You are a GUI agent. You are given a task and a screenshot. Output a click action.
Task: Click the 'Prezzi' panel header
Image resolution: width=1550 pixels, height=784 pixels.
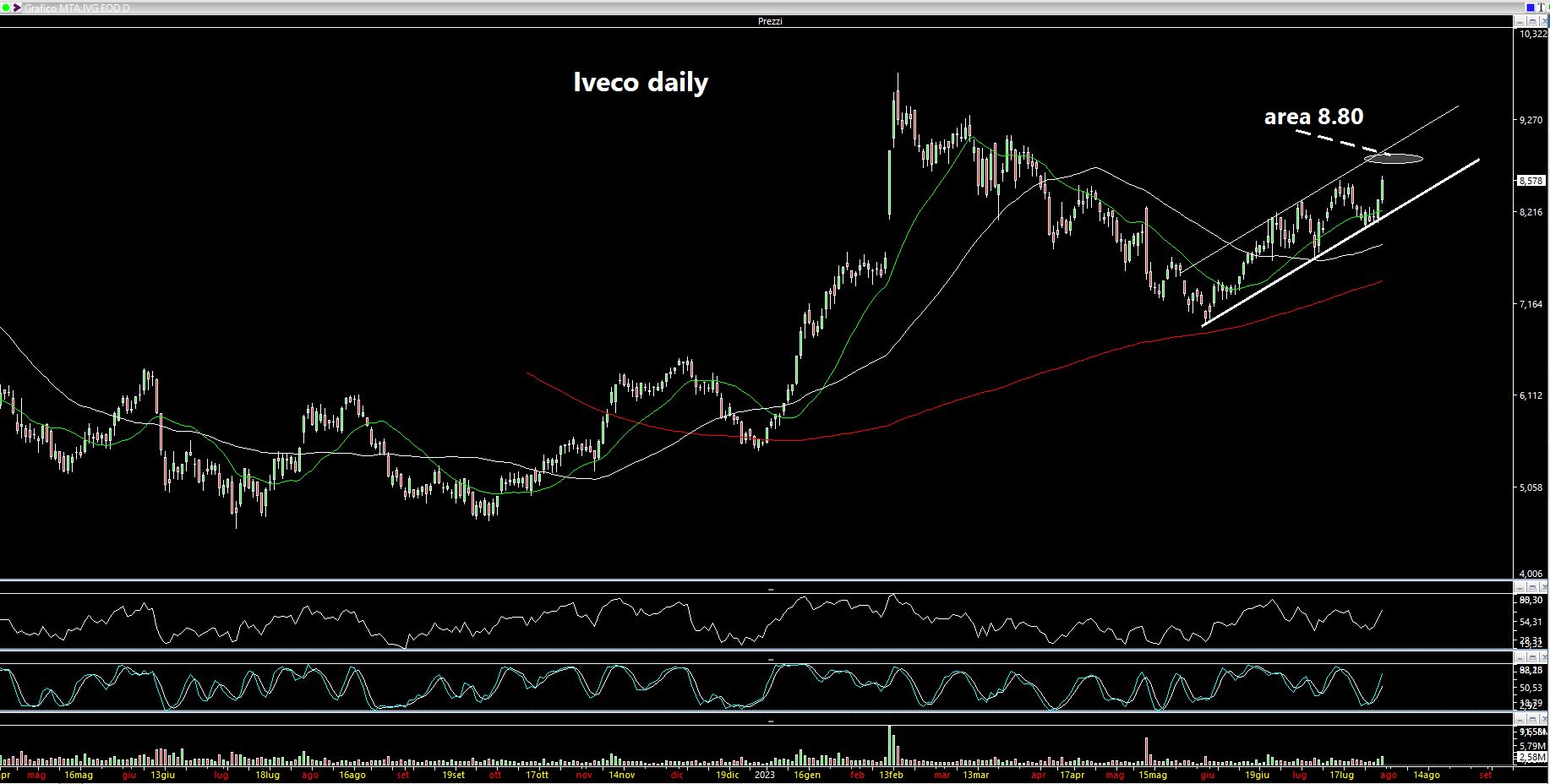point(770,21)
